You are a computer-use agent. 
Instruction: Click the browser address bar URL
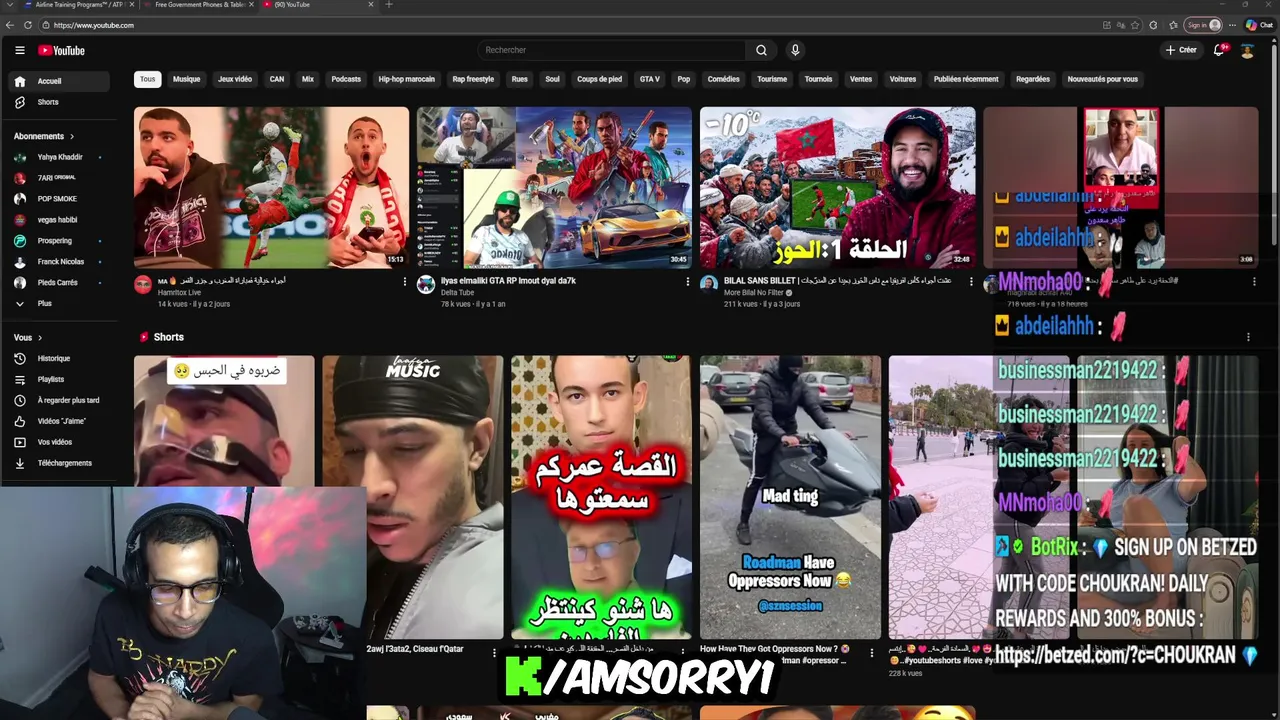94,25
